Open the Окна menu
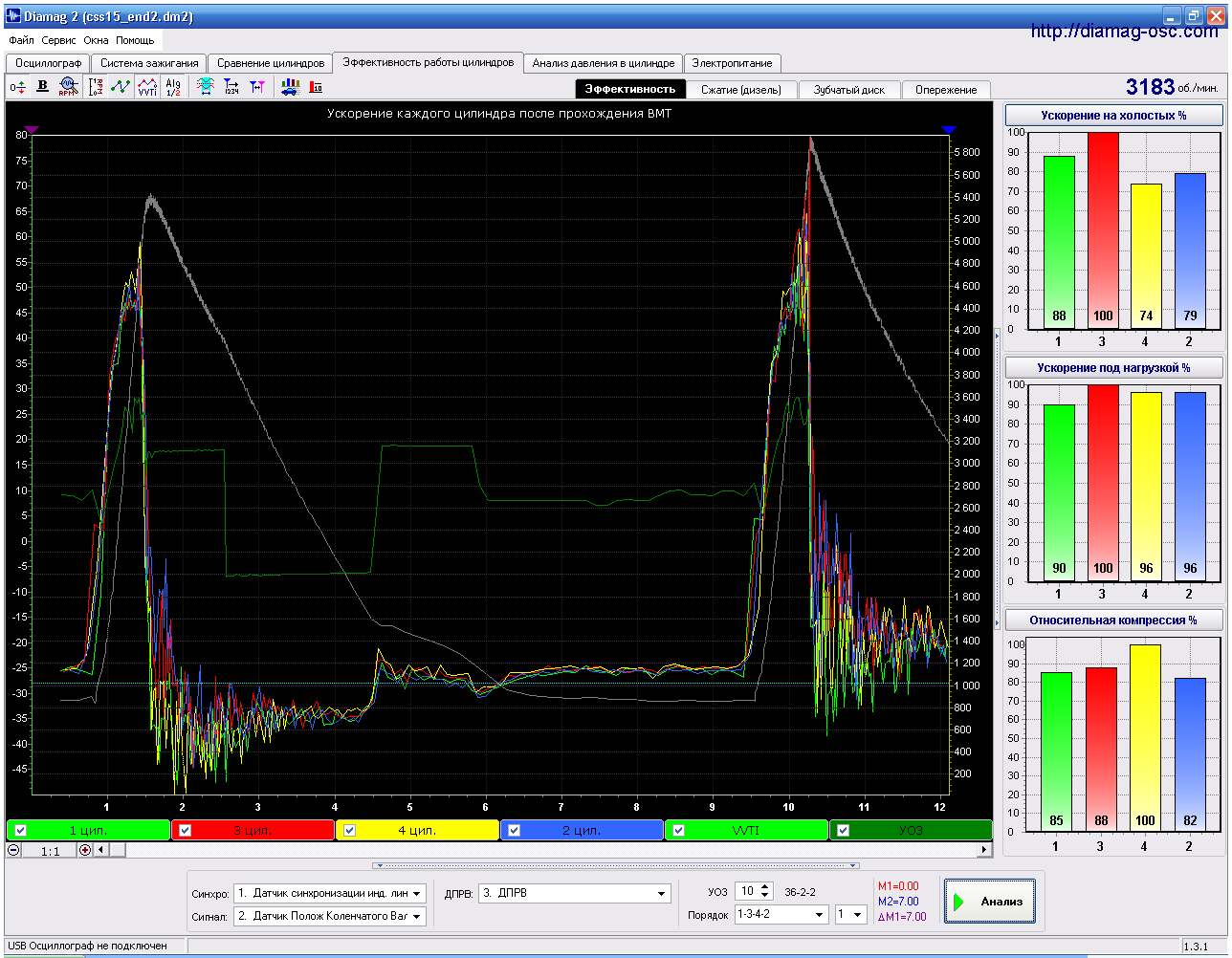The height and width of the screenshot is (958, 1232). tap(96, 41)
